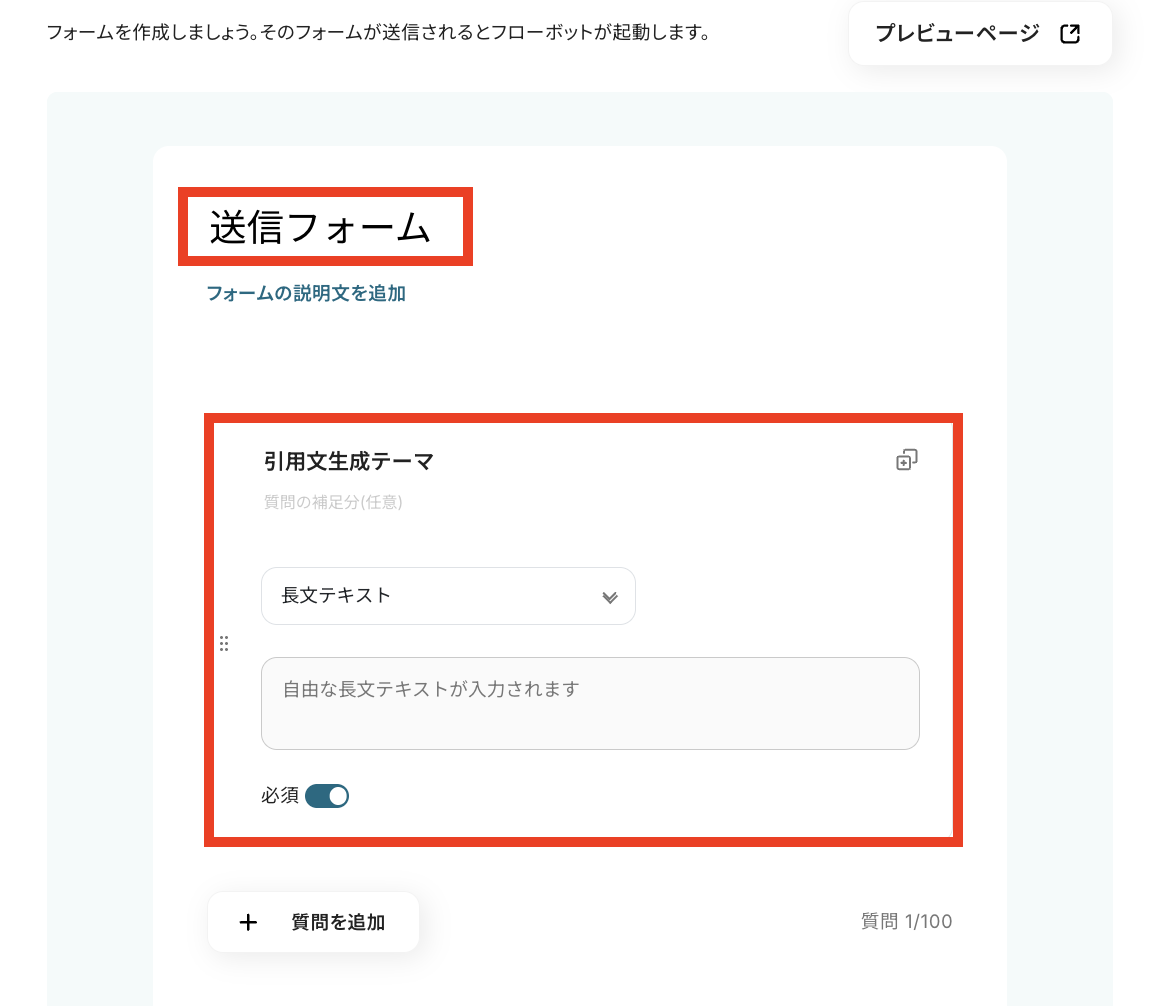The height and width of the screenshot is (1006, 1163).
Task: Click the duplicate question icon
Action: point(906,460)
